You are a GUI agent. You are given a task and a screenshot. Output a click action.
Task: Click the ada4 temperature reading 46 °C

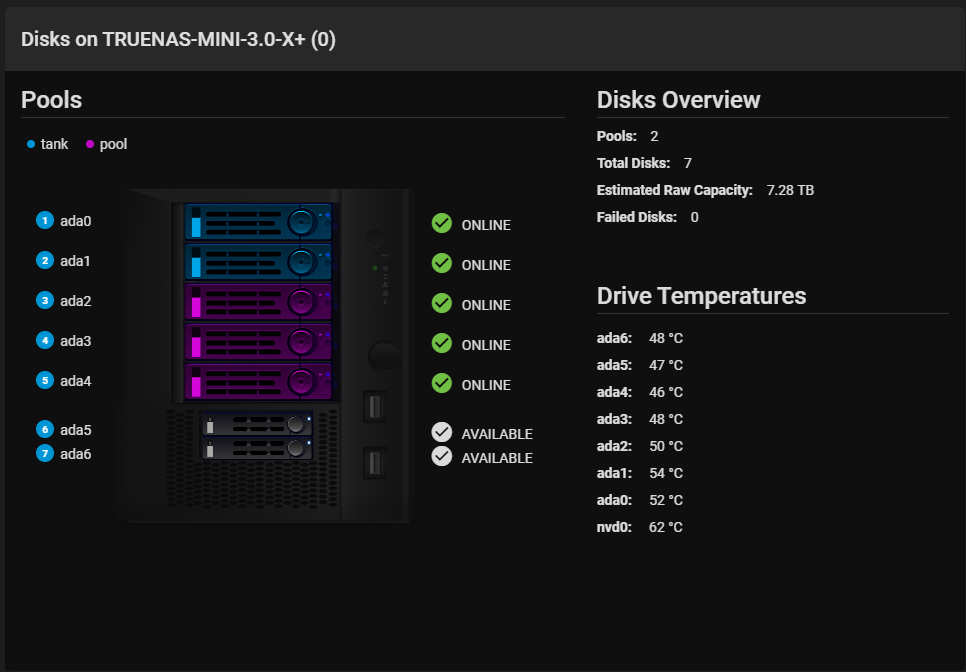[x=666, y=392]
